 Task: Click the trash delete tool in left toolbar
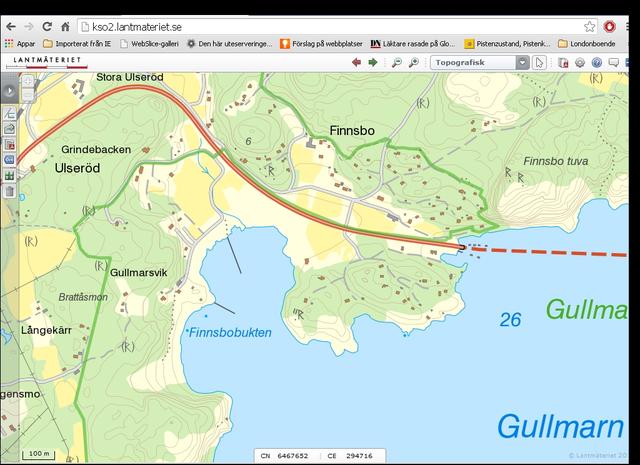pos(9,191)
